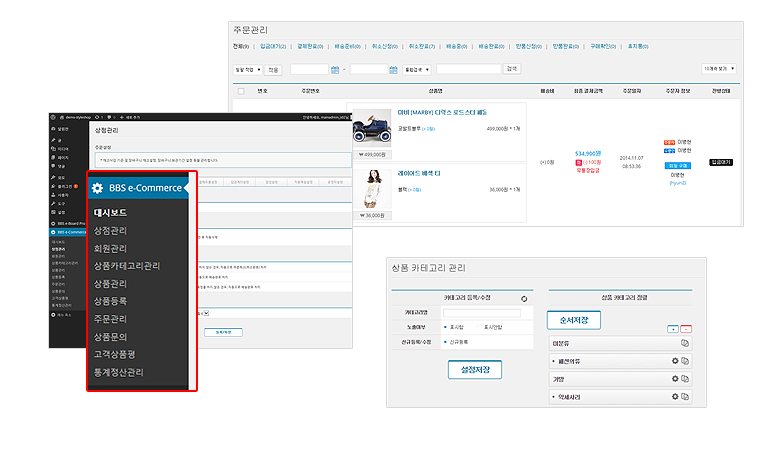The image size is (760, 454).
Task: Click woman in white top product thumbnail
Action: 372,189
